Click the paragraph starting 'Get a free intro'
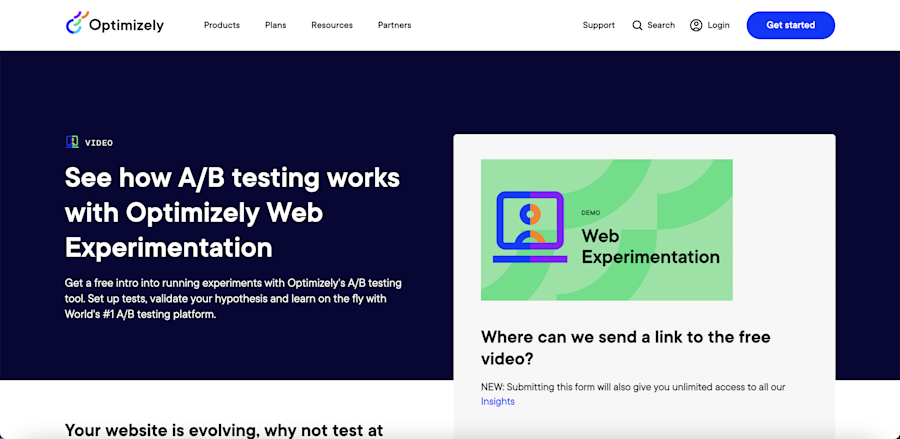900x439 pixels. (x=233, y=299)
